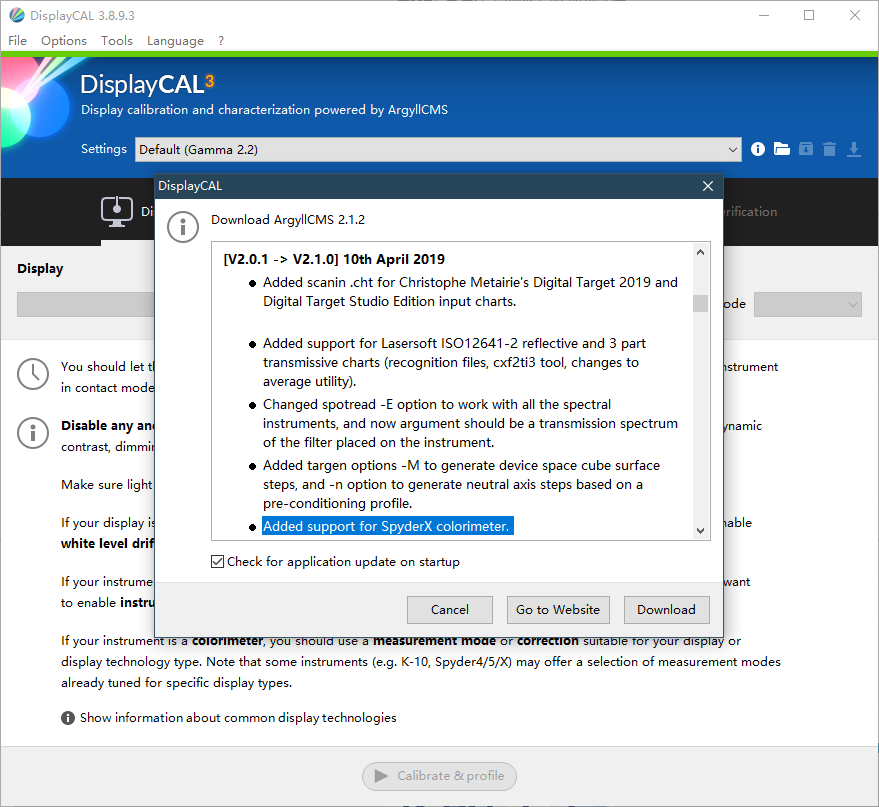Click 'Added scanin .cht for Christophe' entry
This screenshot has height=807, width=879.
(470, 291)
